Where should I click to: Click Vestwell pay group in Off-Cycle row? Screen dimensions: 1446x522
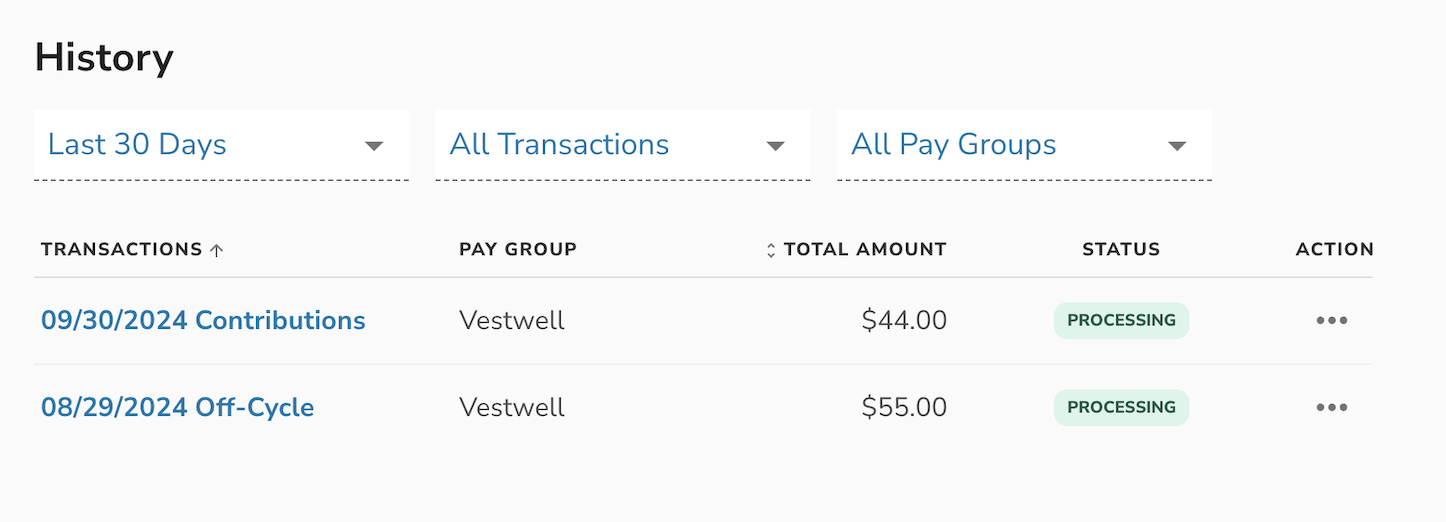click(512, 408)
